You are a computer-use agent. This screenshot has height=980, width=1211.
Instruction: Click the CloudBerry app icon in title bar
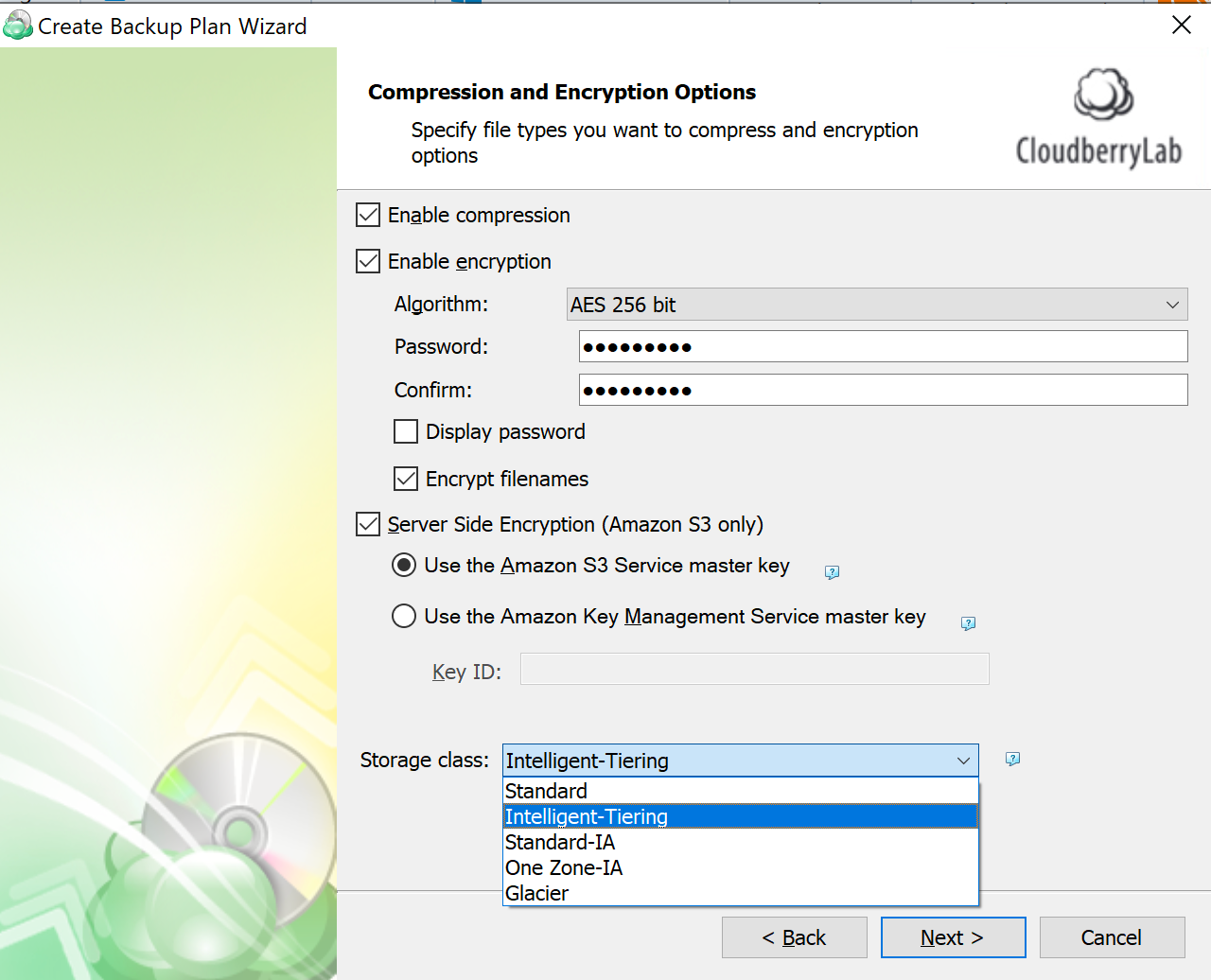[x=17, y=26]
